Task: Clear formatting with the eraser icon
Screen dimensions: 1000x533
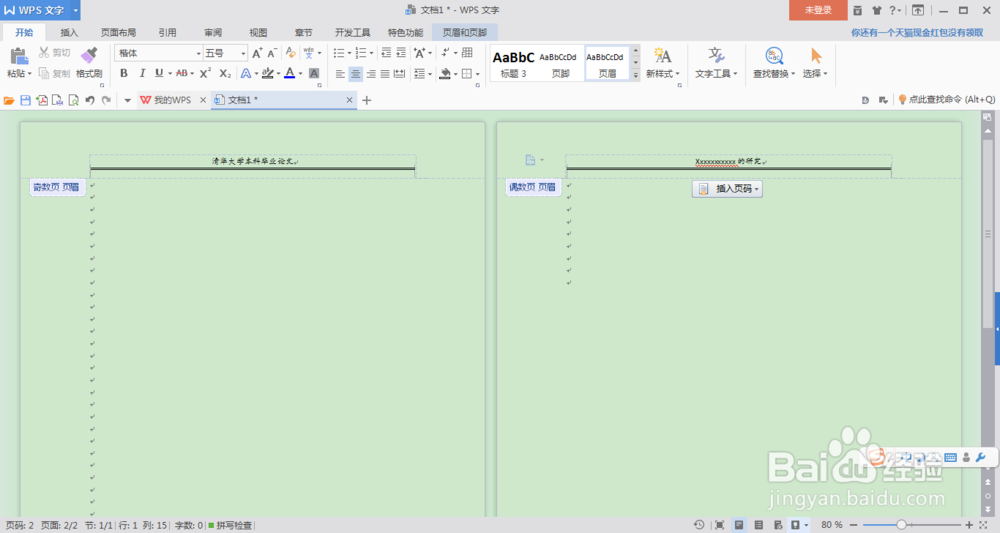Action: (291, 53)
